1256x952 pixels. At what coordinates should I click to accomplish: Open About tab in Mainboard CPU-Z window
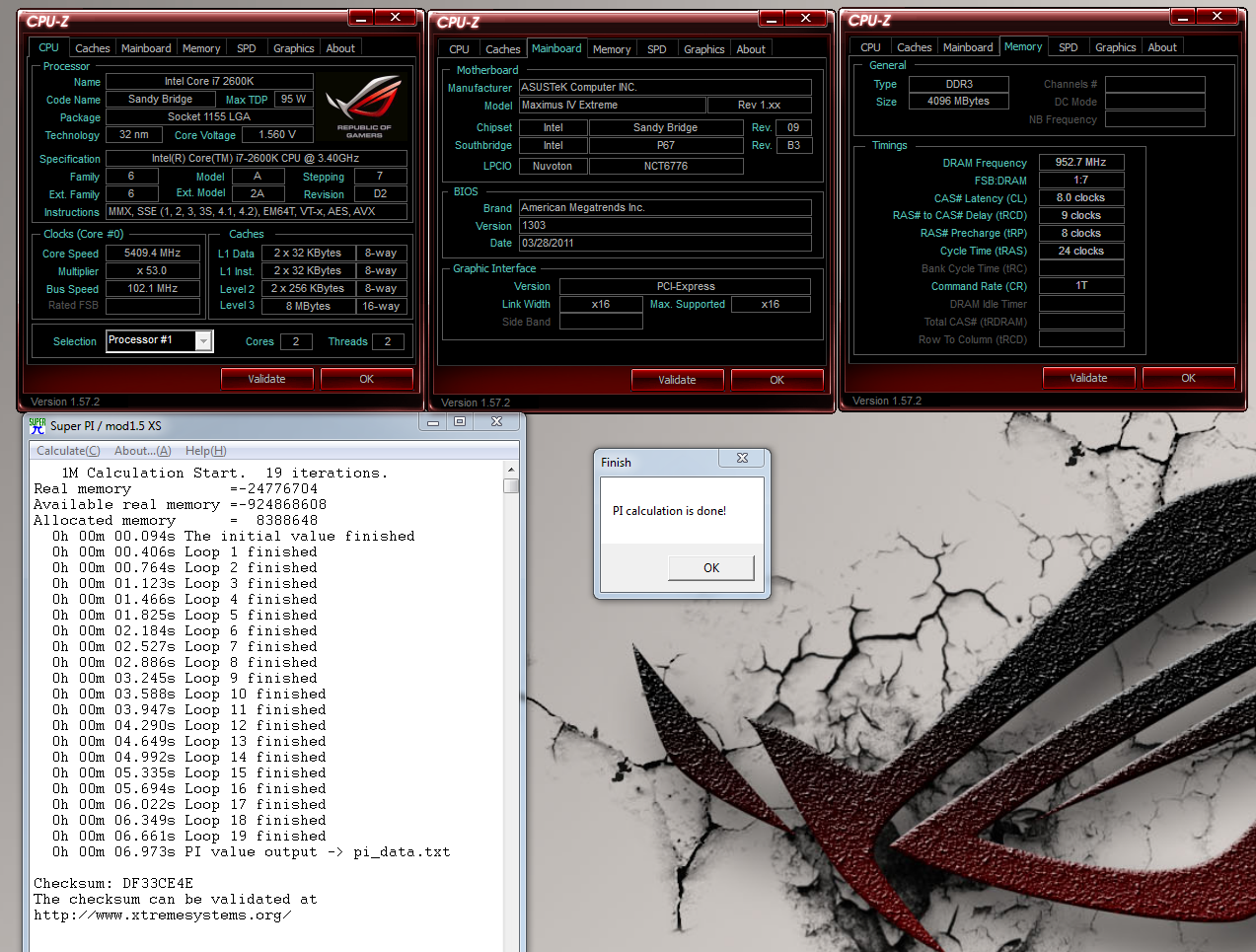751,49
